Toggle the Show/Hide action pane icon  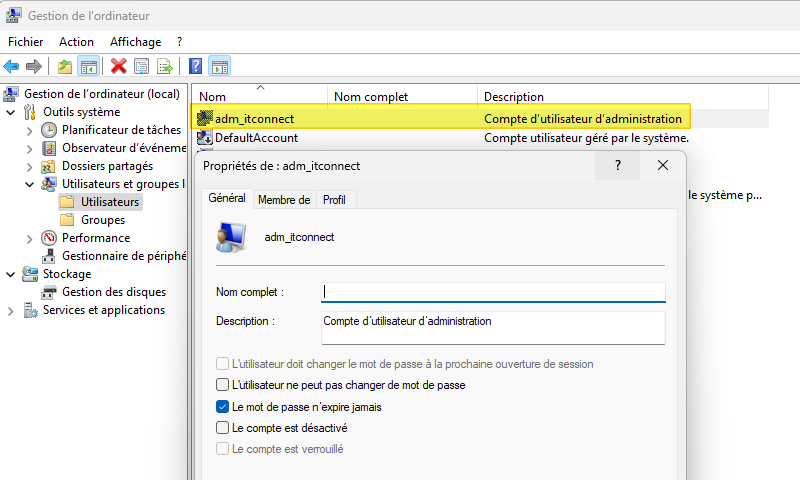220,66
